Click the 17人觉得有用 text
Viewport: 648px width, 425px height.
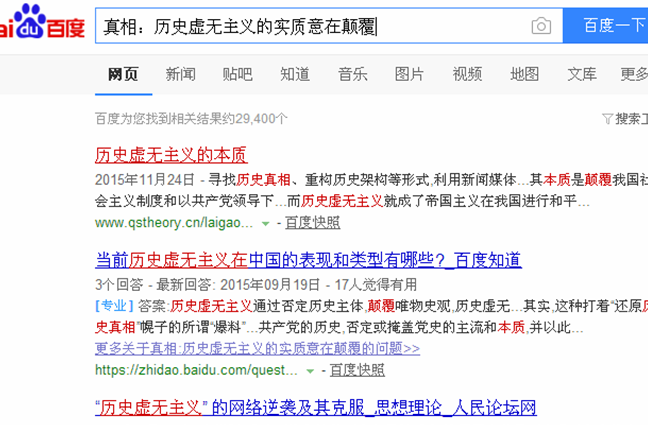376,285
